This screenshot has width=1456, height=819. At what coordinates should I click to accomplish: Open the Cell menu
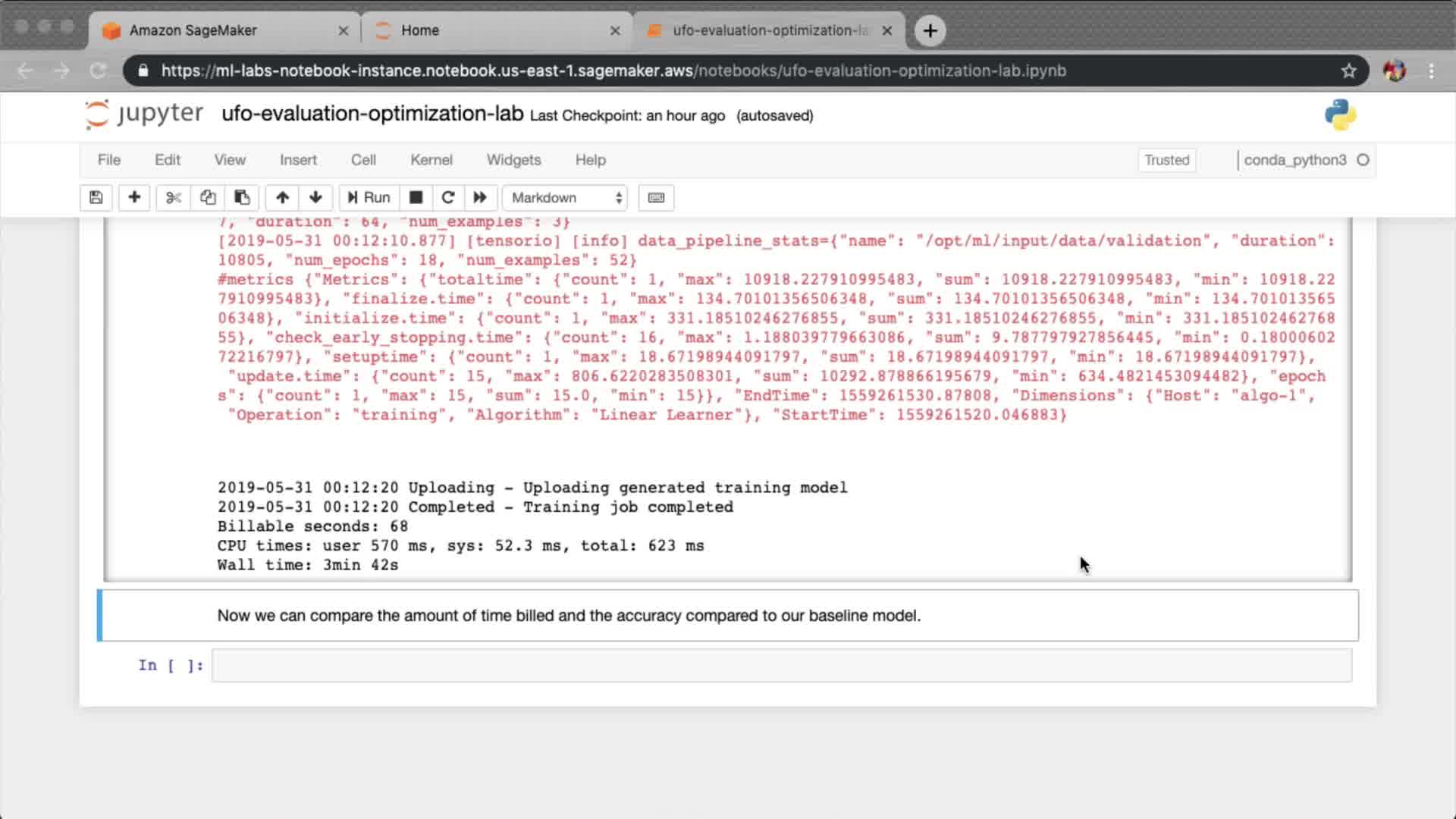tap(362, 160)
